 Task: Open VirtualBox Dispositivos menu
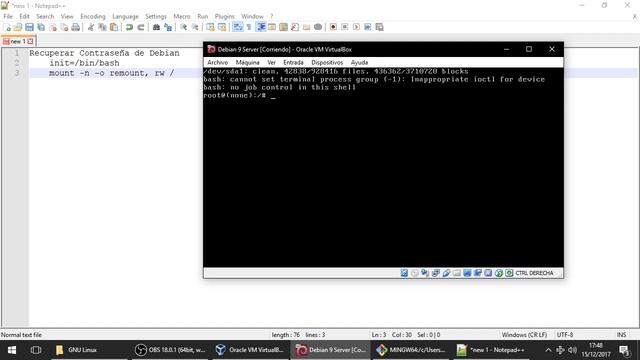[327, 62]
